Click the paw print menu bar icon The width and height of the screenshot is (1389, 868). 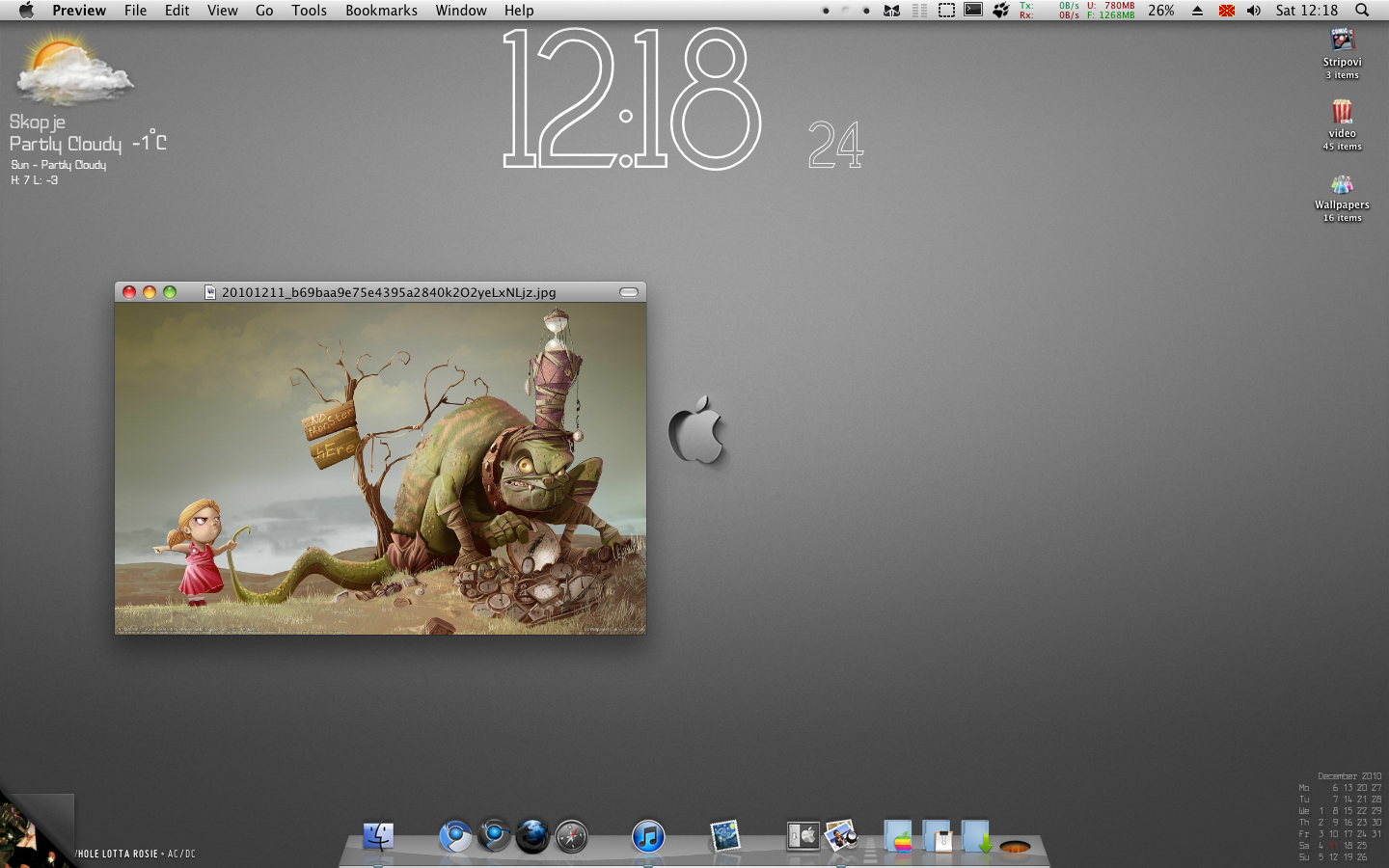point(1001,11)
